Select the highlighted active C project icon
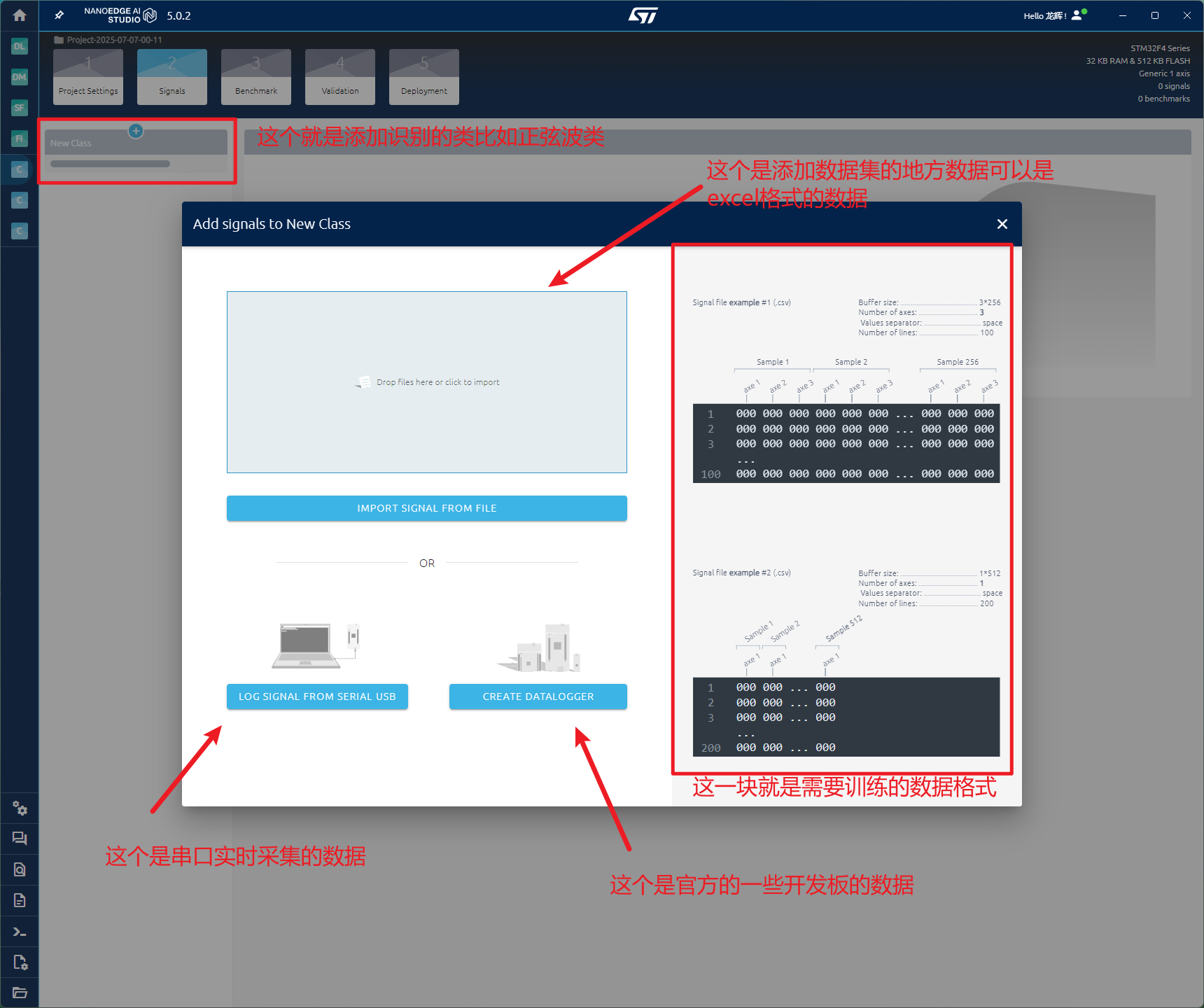1204x1008 pixels. (x=20, y=169)
